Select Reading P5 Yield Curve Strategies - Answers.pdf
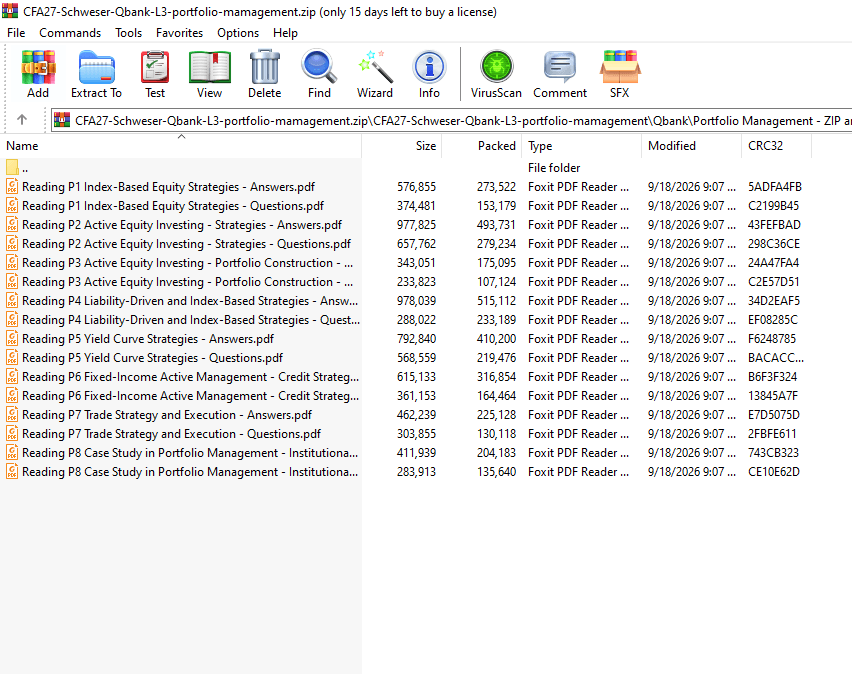852x674 pixels. point(148,339)
